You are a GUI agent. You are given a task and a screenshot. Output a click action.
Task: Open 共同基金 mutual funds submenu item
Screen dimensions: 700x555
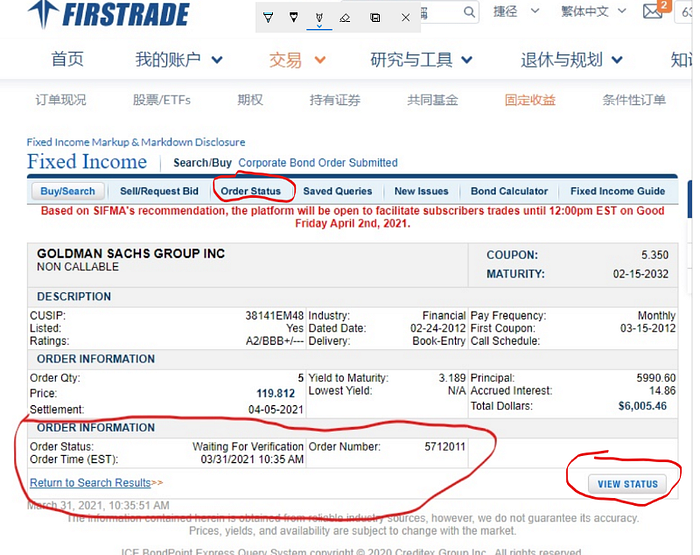click(433, 100)
